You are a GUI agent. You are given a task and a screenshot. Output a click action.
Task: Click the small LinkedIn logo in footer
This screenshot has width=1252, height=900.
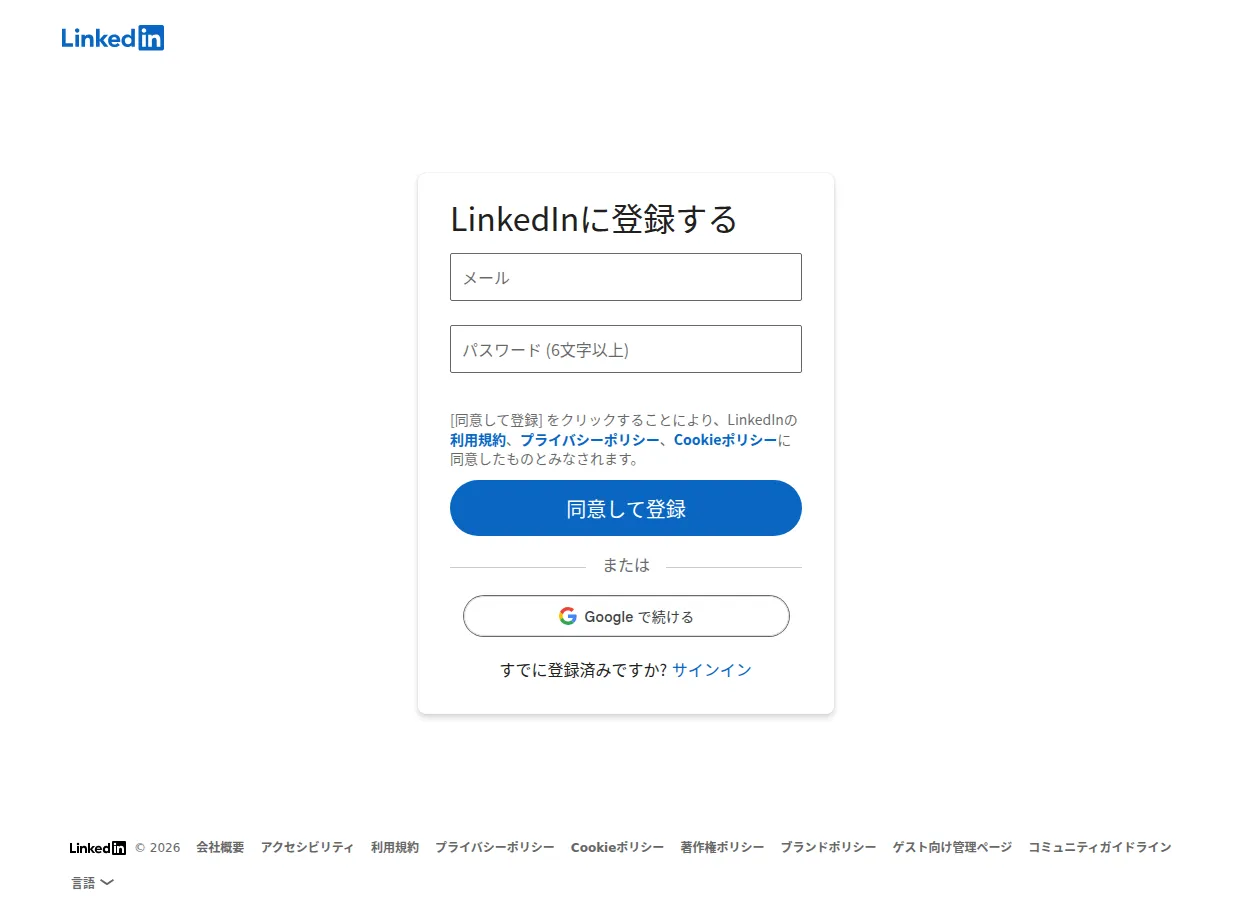point(98,848)
